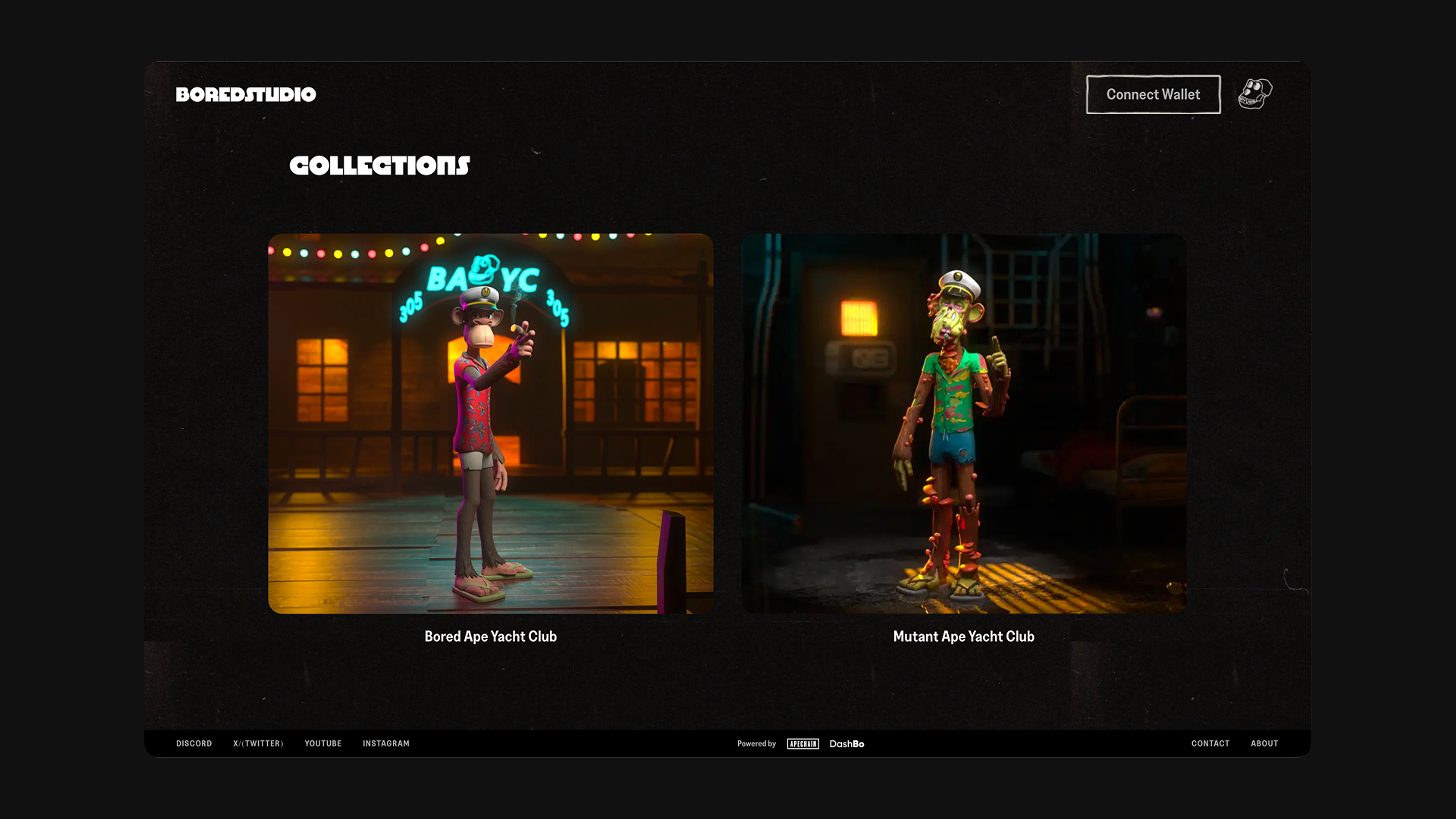This screenshot has width=1456, height=819.
Task: Click the ApeChain logo in footer
Action: click(803, 743)
